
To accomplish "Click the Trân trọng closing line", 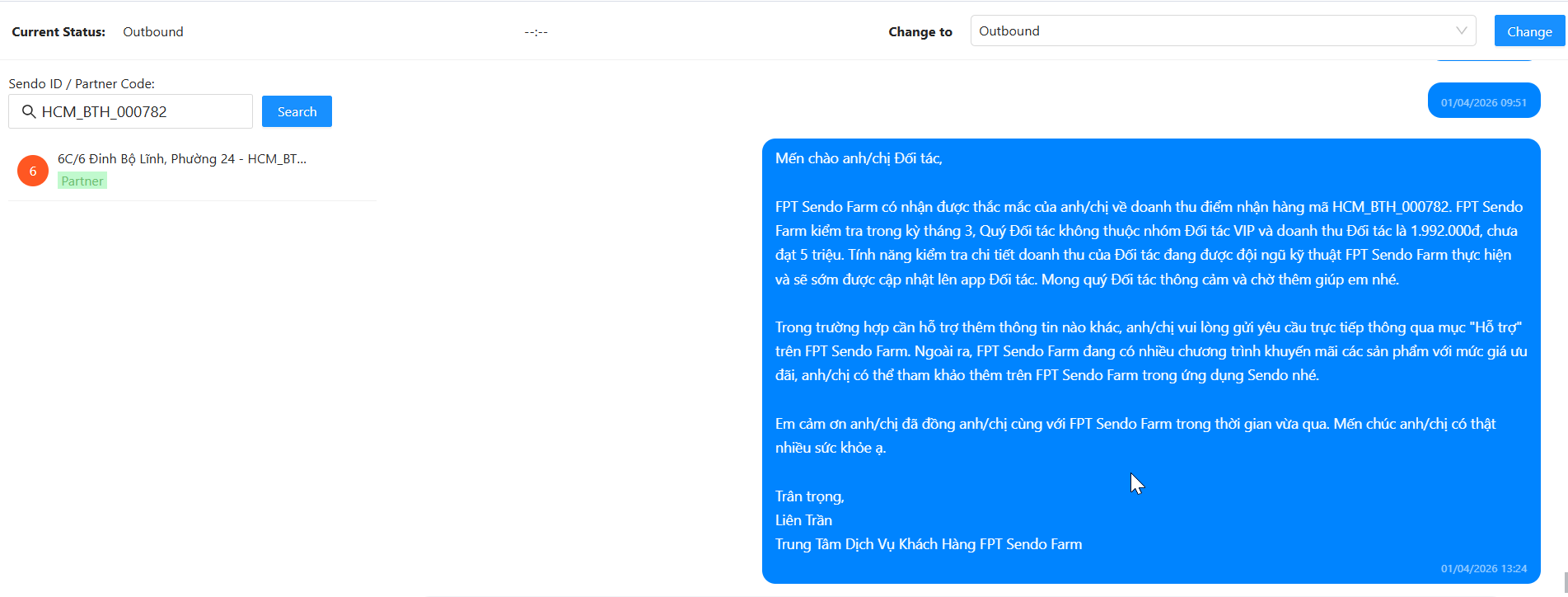I will [x=809, y=496].
